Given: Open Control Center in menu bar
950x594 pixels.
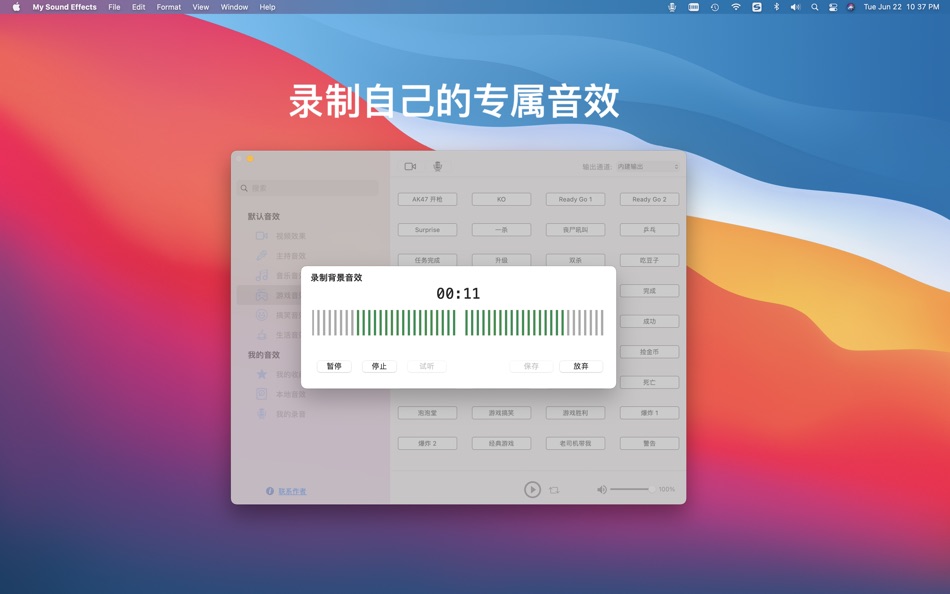Looking at the screenshot, I should pyautogui.click(x=833, y=7).
